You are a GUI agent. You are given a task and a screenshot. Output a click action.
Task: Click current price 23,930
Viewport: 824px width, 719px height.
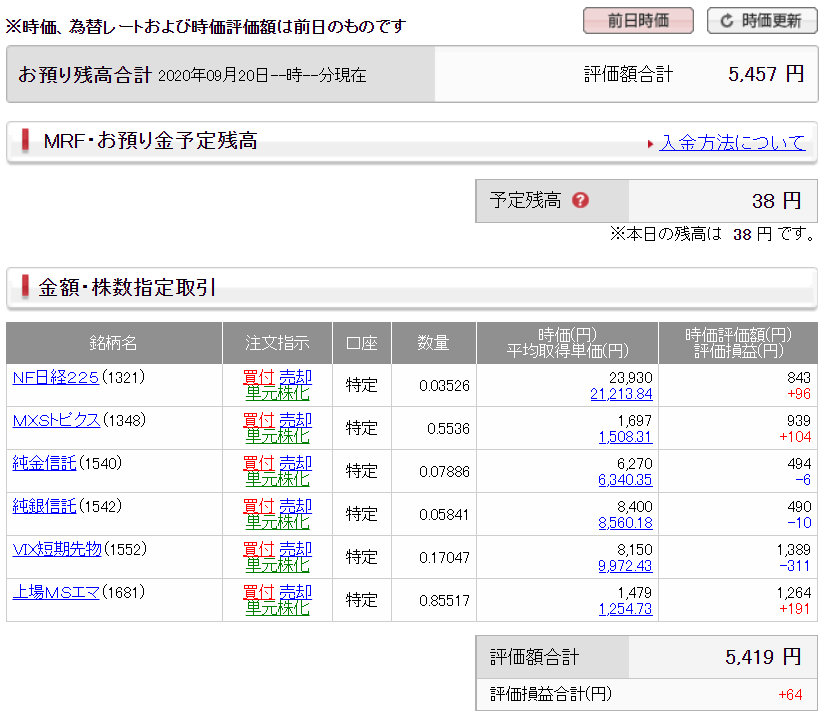click(631, 378)
